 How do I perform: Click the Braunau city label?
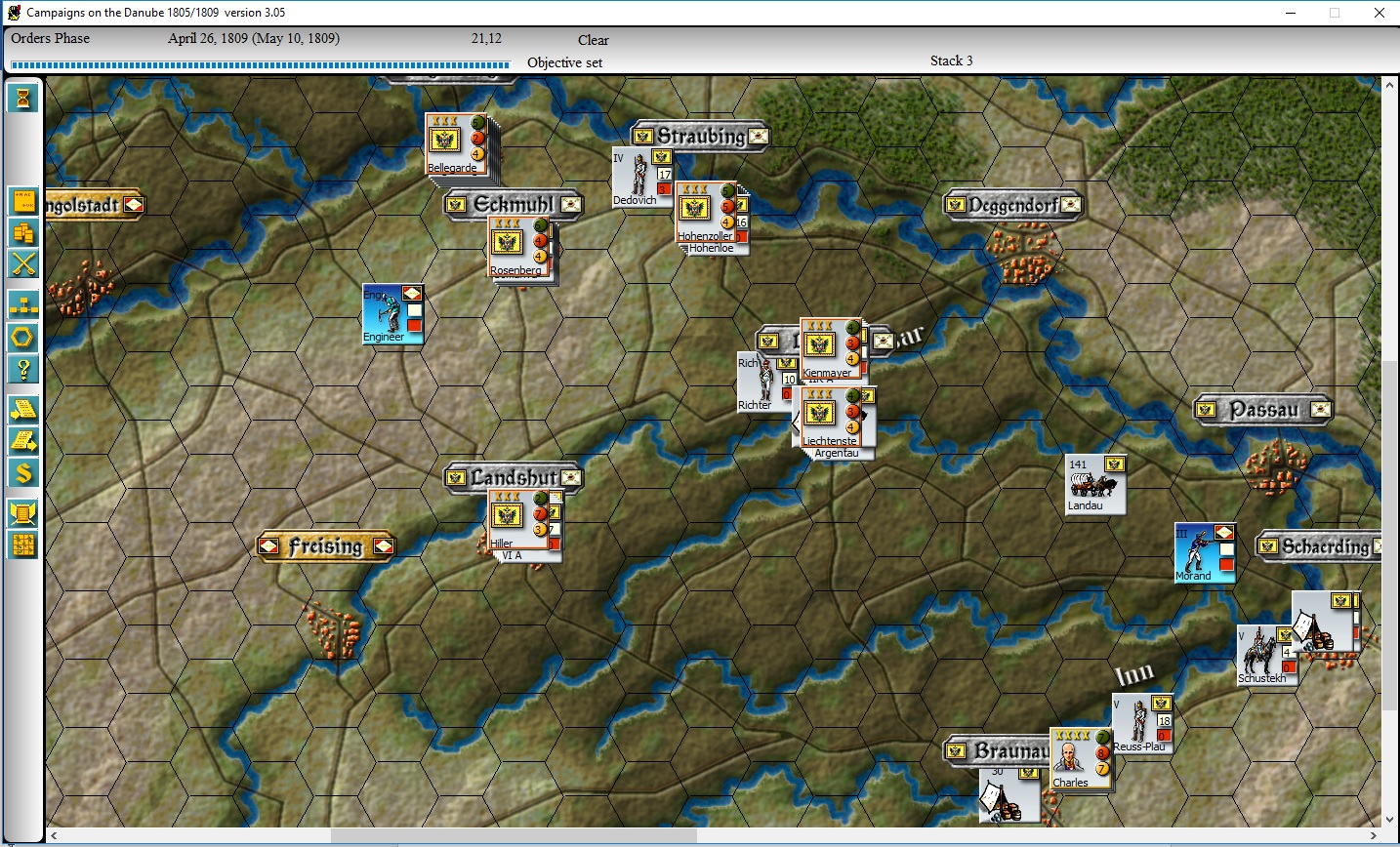pyautogui.click(x=997, y=751)
